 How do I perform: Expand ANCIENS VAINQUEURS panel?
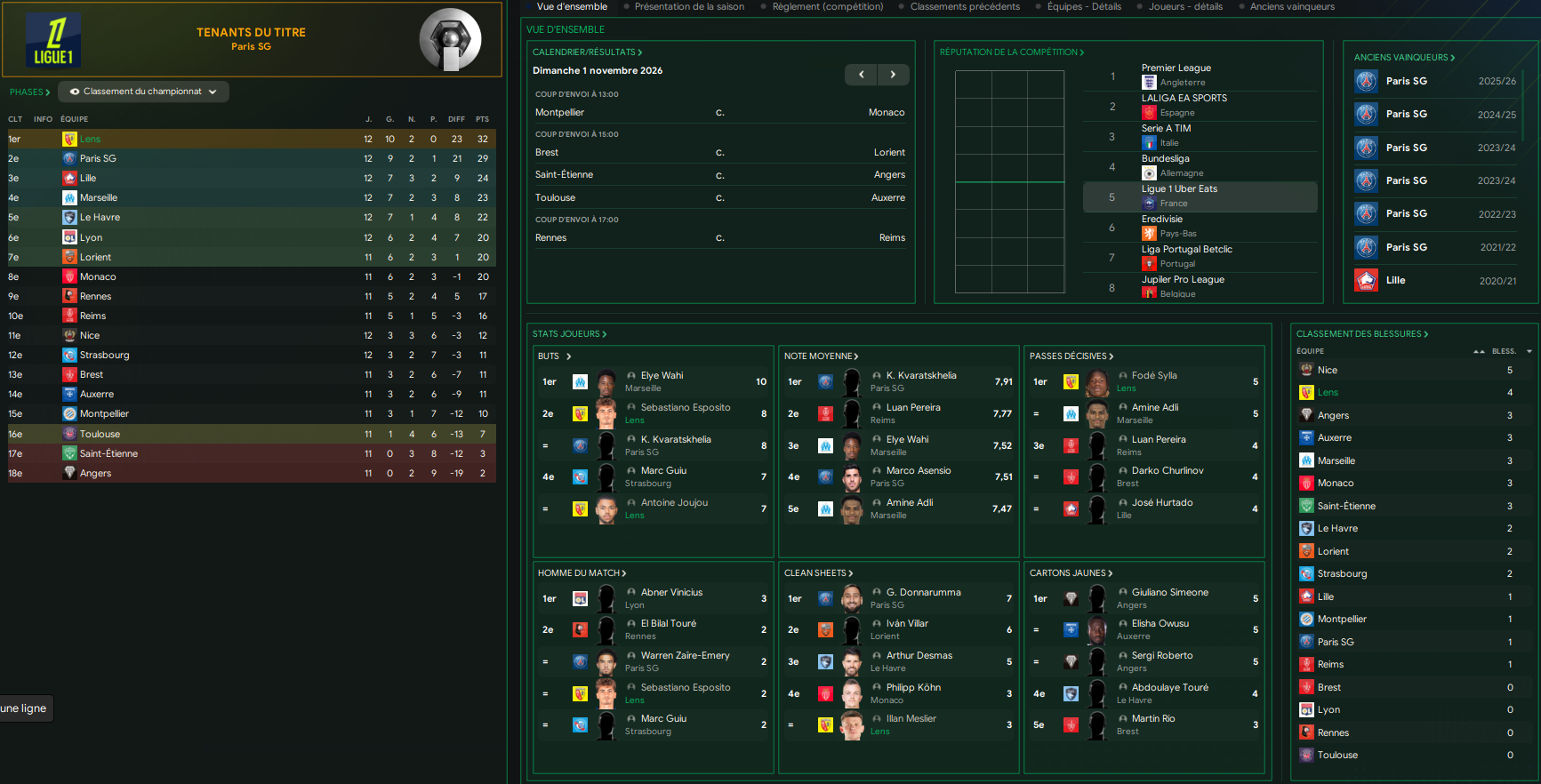click(x=1404, y=58)
